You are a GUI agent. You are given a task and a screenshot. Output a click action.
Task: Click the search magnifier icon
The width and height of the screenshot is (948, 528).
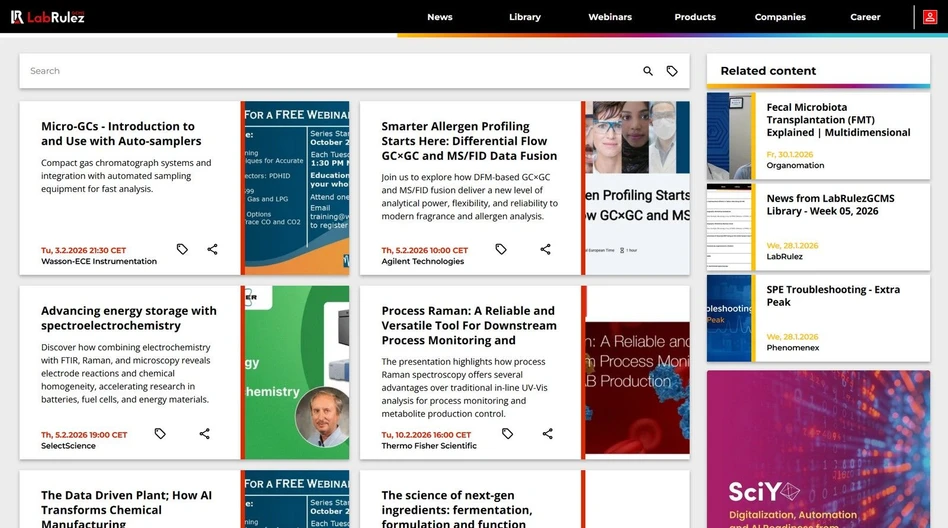(x=648, y=71)
